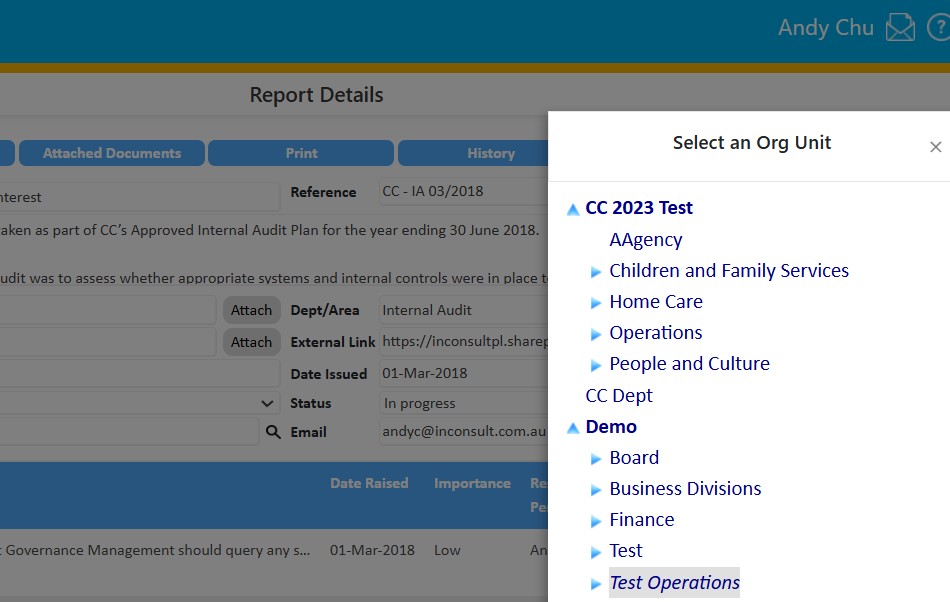
Task: Expand People and Culture arrow
Action: 596,365
